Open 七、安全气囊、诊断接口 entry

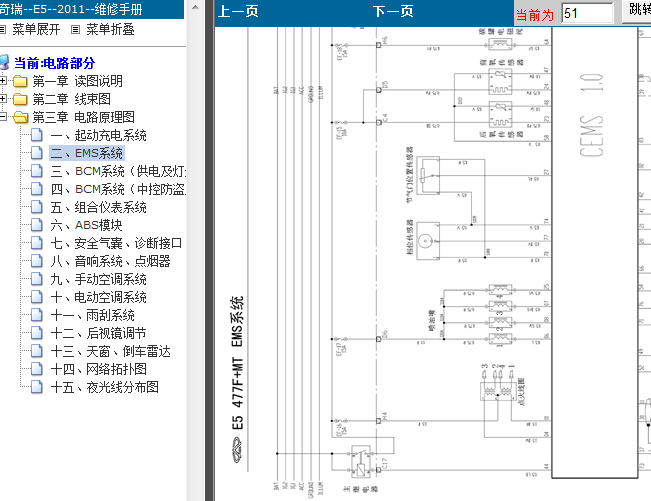116,243
